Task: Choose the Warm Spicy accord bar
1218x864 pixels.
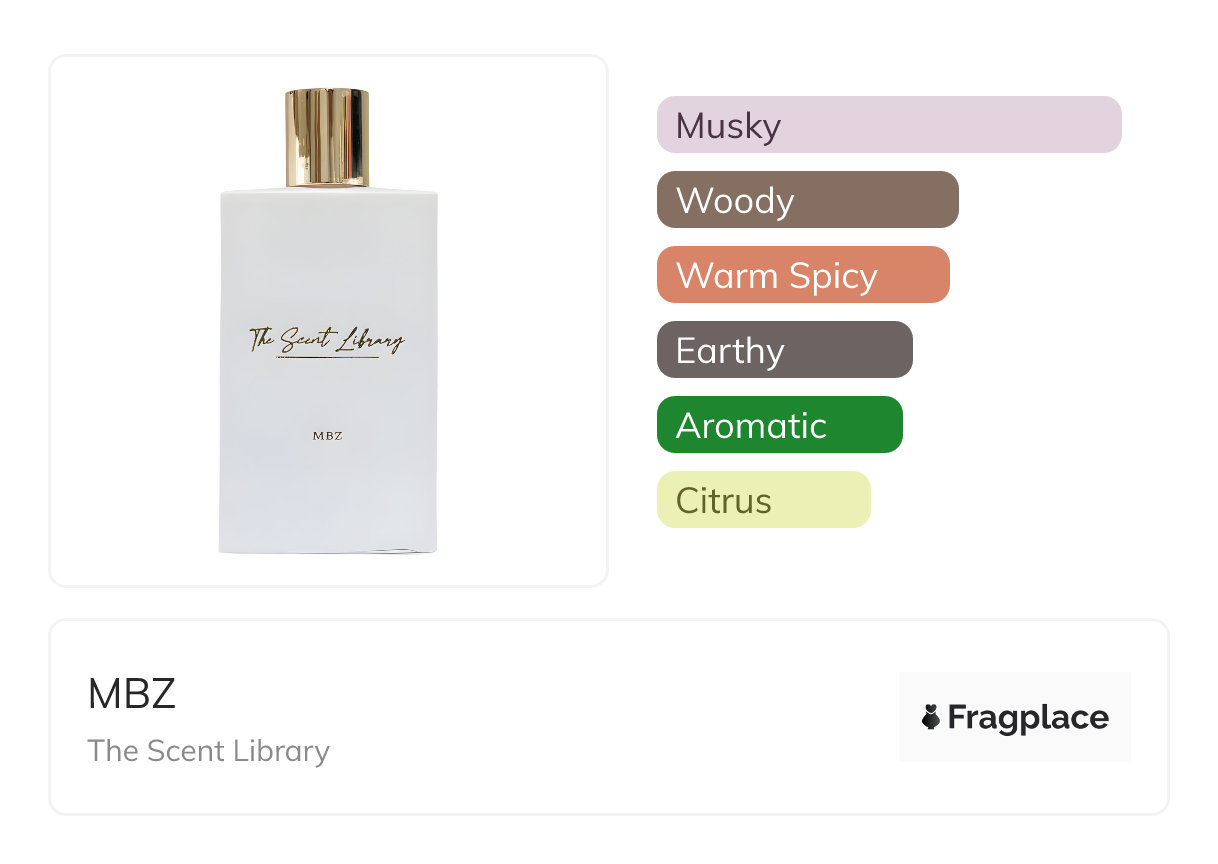Action: click(803, 275)
